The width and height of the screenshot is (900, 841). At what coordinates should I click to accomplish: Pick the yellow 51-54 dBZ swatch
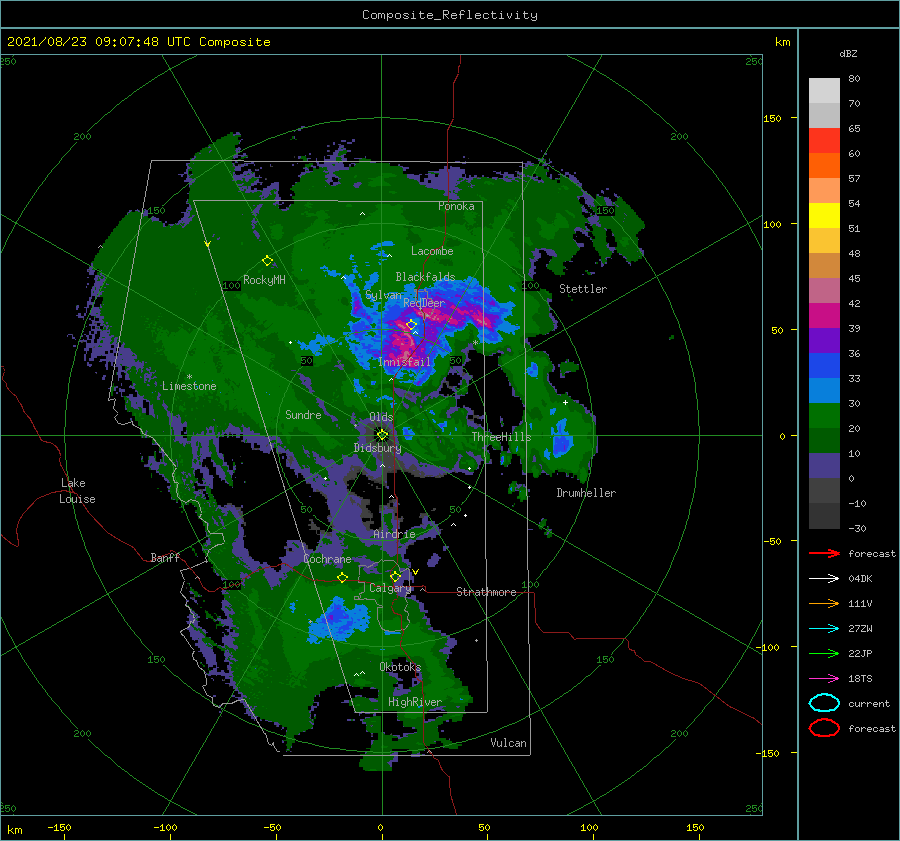[x=824, y=215]
